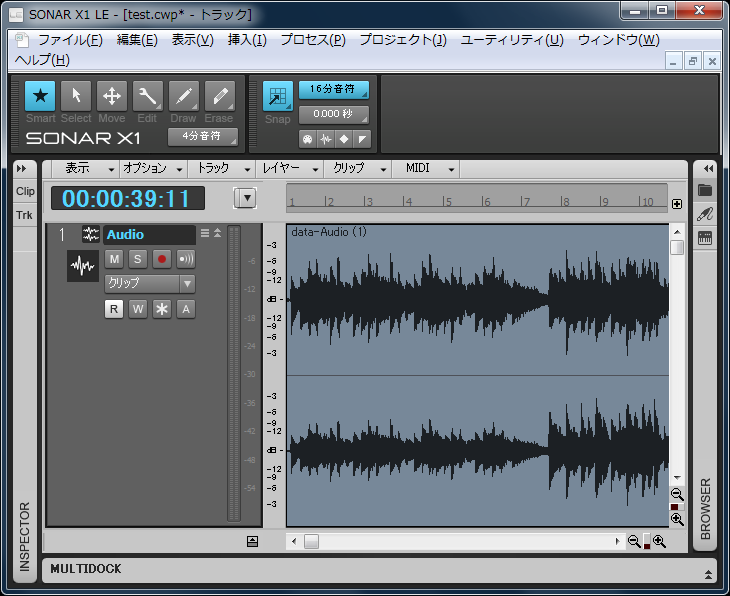This screenshot has height=596, width=730.
Task: Open the 表示(V) menu in menu bar
Action: click(192, 40)
